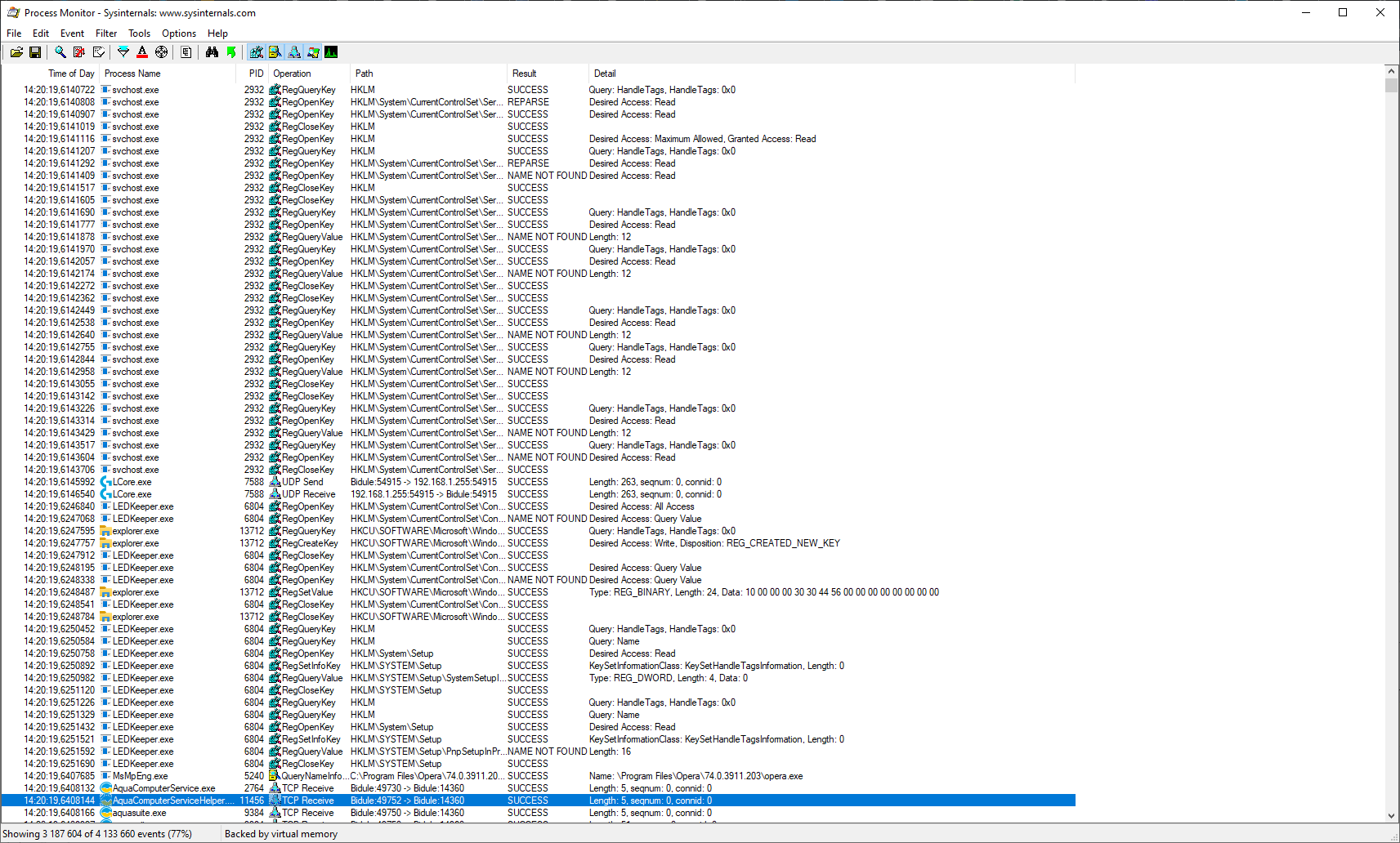Click the opera.exe name detail cell

[x=696, y=776]
